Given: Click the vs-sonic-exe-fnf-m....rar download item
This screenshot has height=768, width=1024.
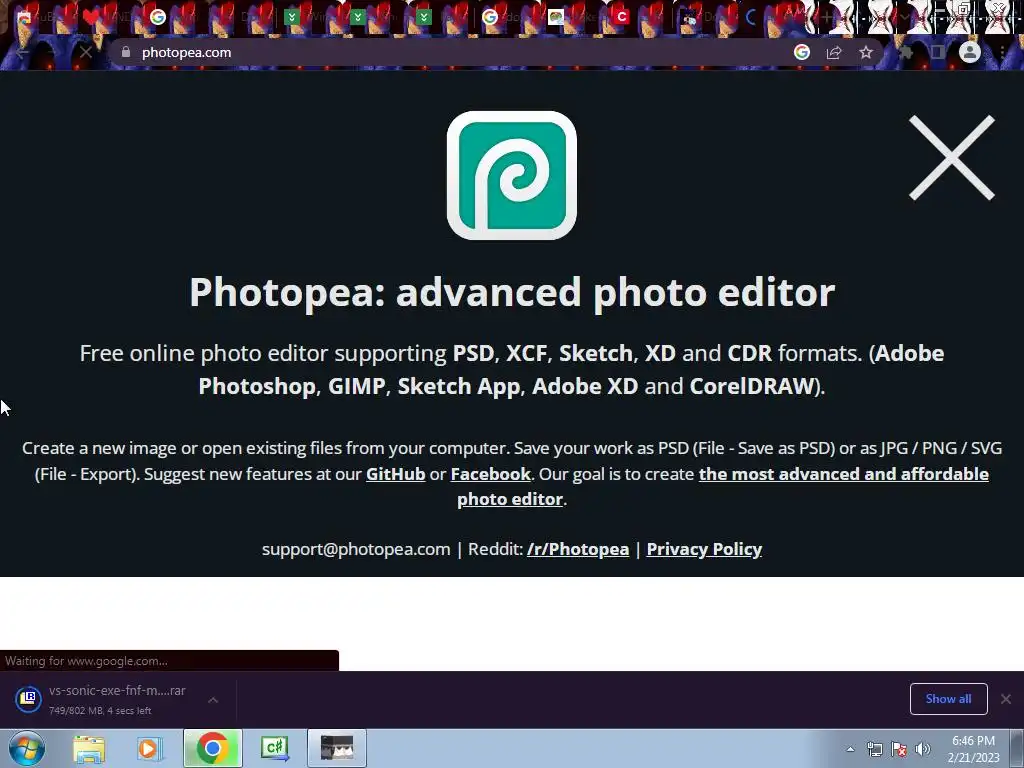Looking at the screenshot, I should [118, 699].
